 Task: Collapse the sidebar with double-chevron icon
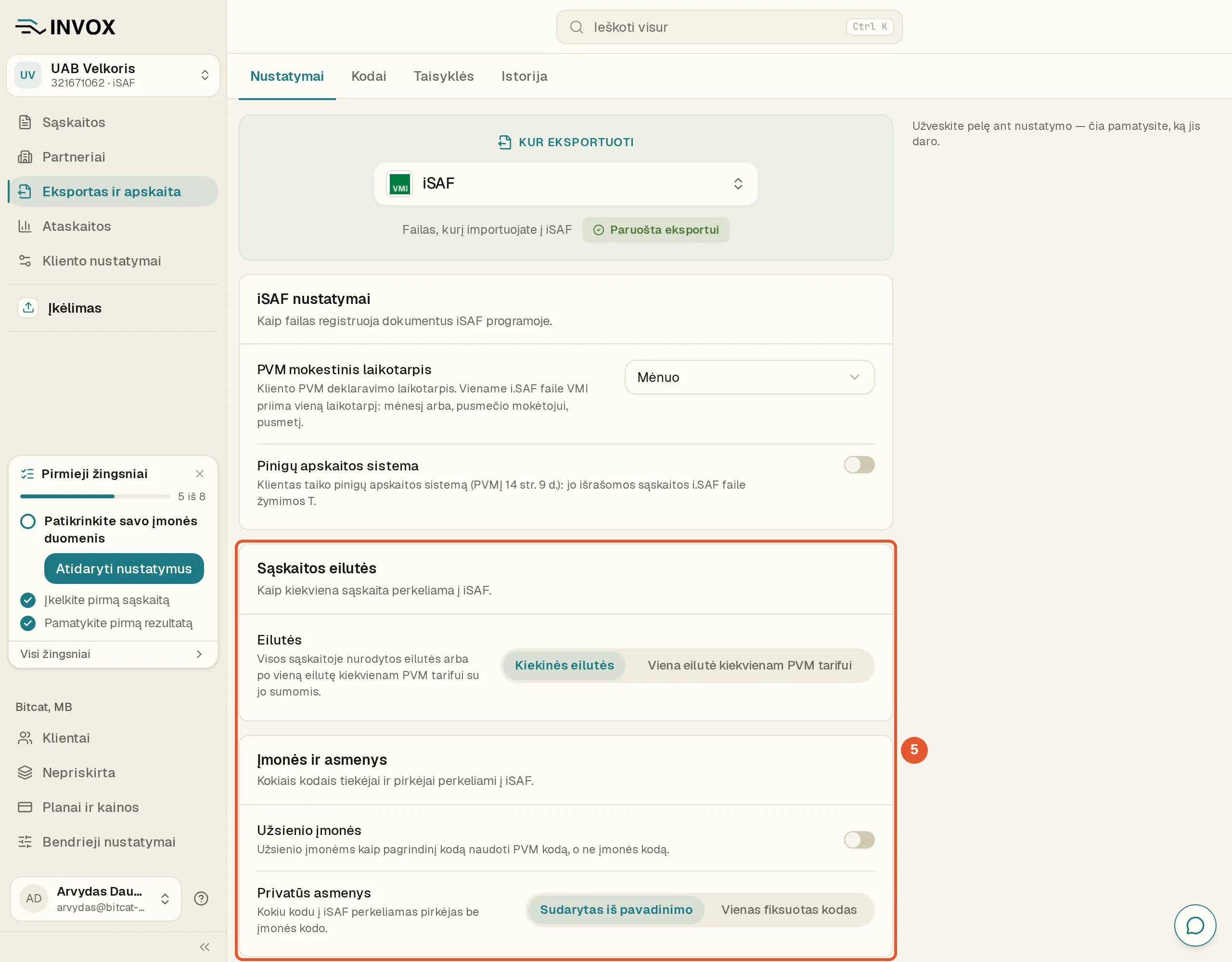pos(205,947)
